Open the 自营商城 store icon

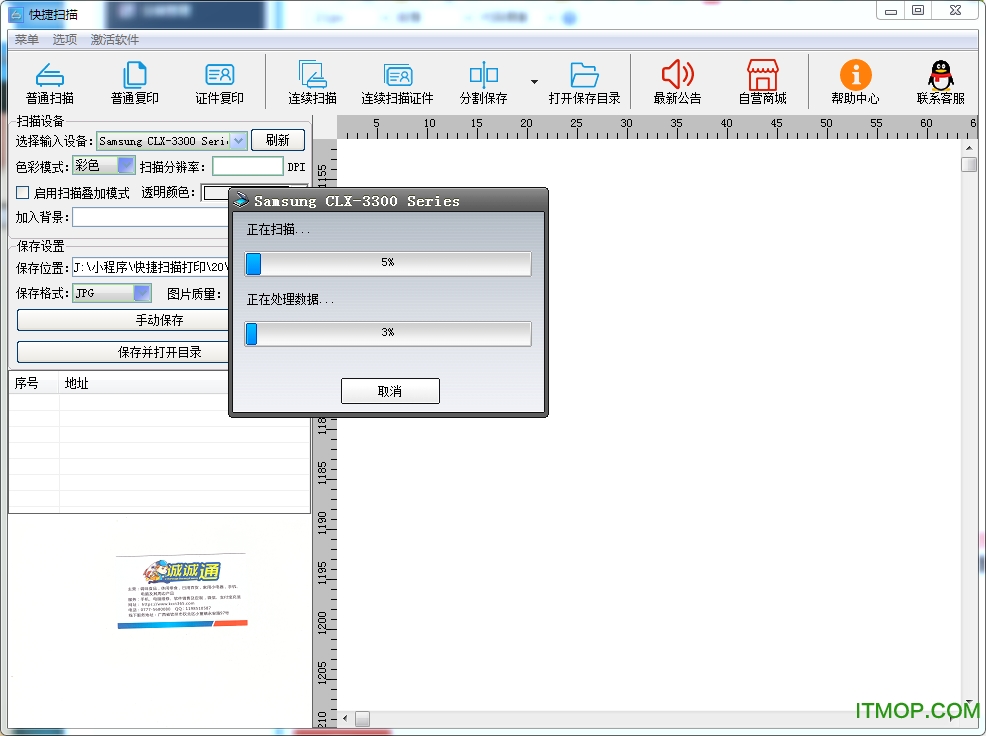(762, 75)
